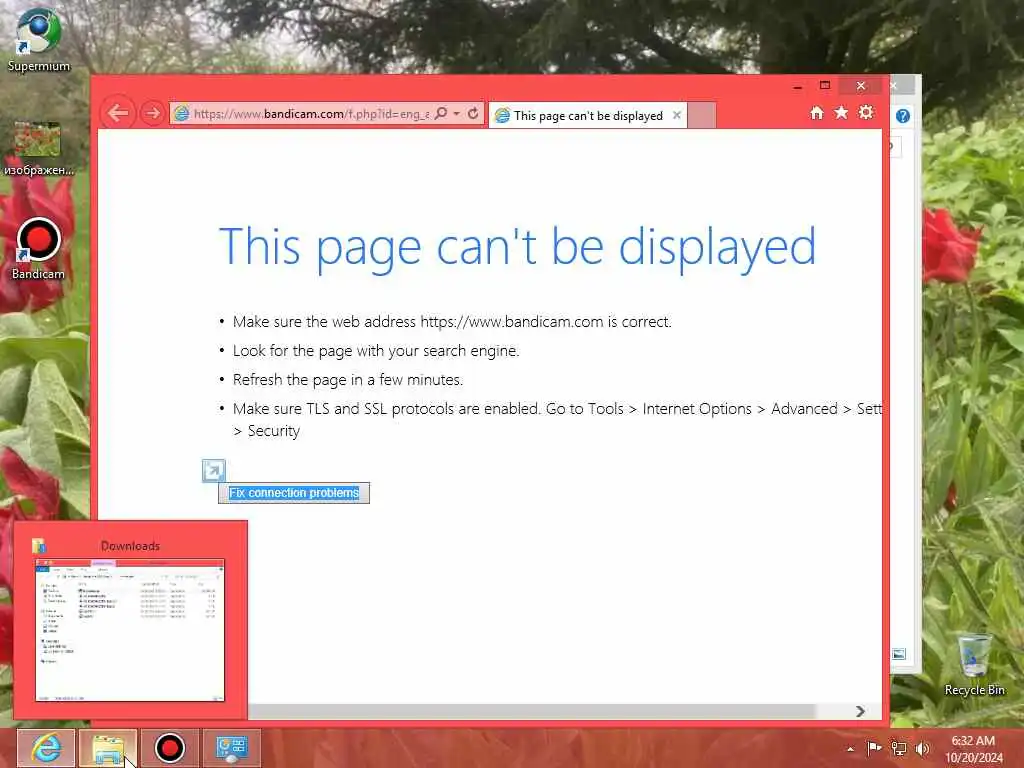1024x768 pixels.
Task: Click 'Look for the page with your search engine.'
Action: (376, 351)
